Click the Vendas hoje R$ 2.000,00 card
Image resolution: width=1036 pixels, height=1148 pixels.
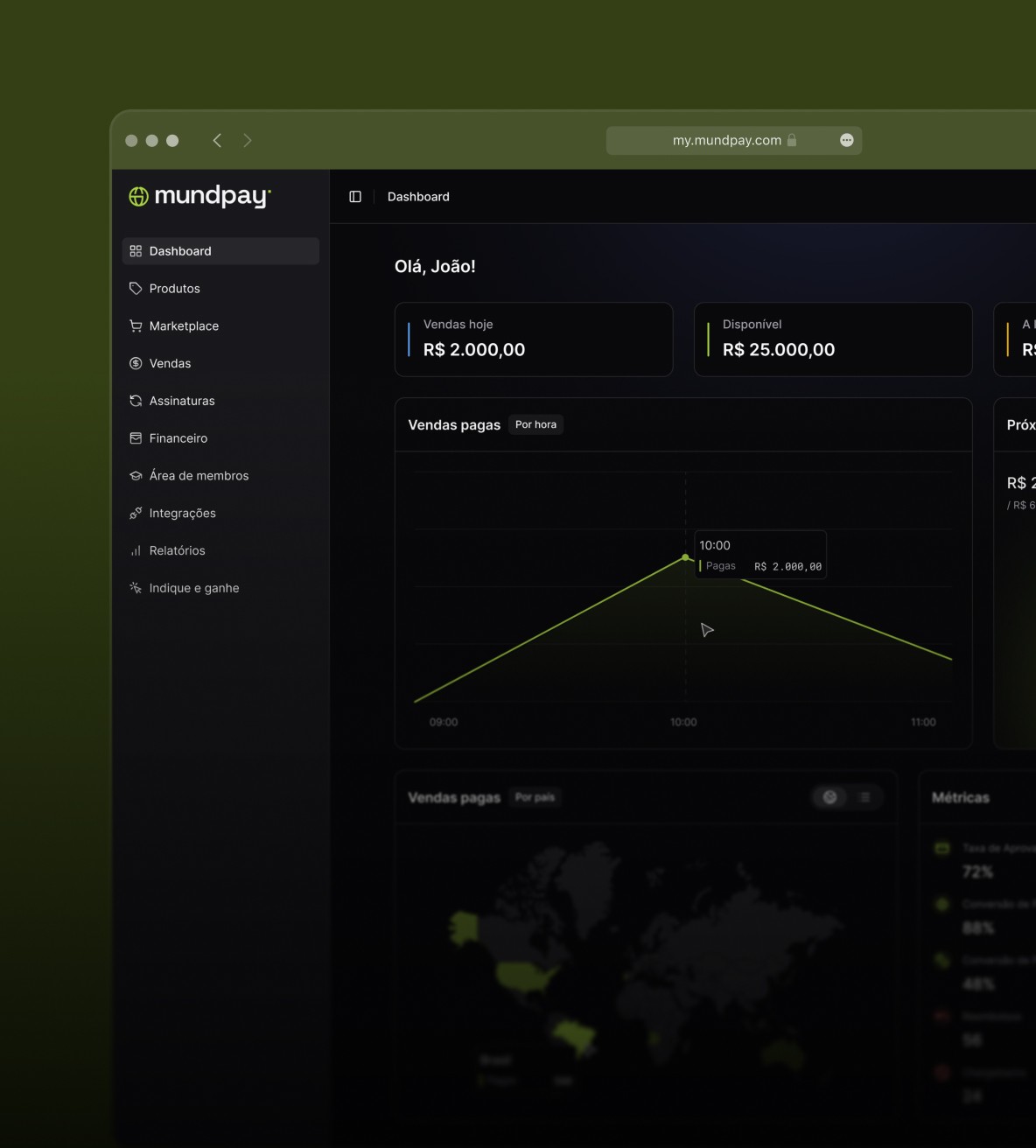point(534,339)
